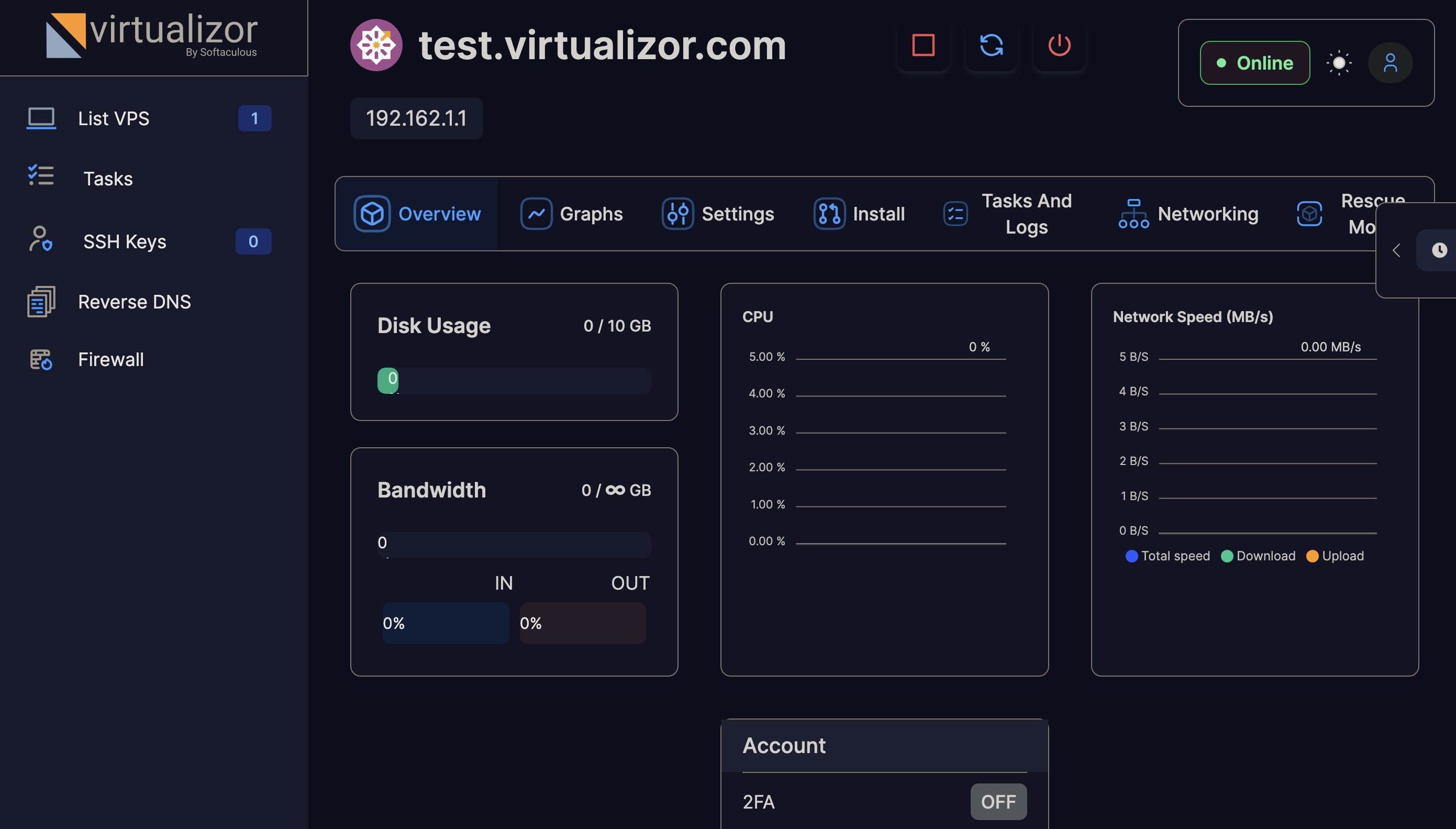The height and width of the screenshot is (829, 1456).
Task: Switch to Overview tab
Action: coord(417,214)
